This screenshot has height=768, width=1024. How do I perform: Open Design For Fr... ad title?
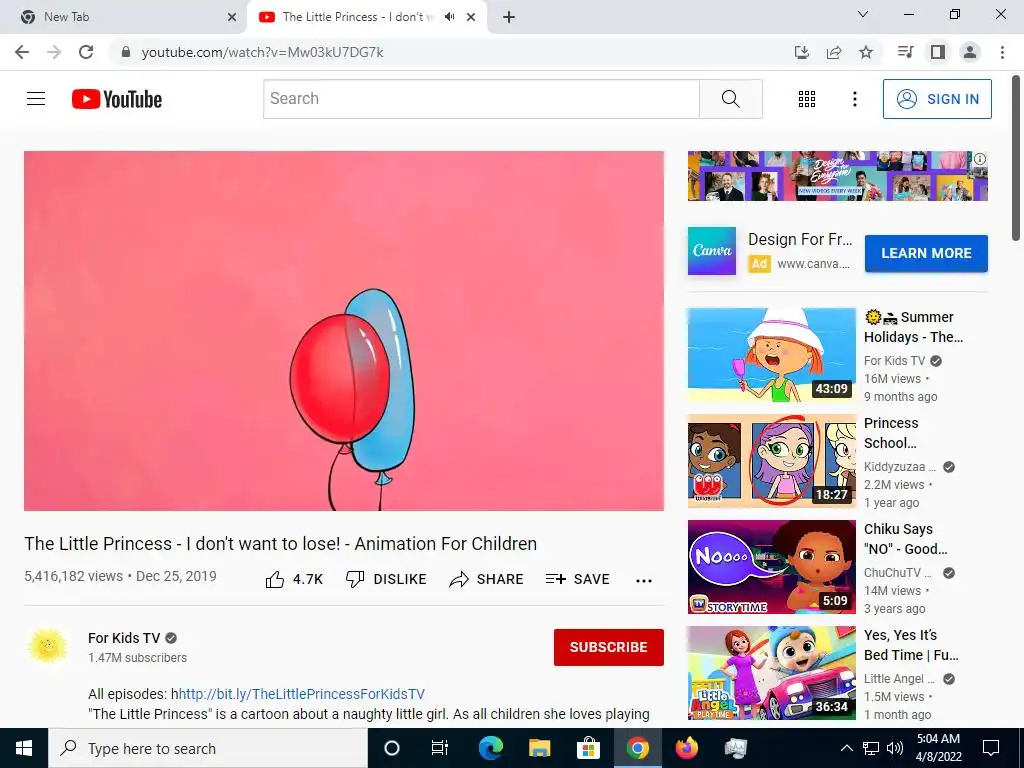pyautogui.click(x=800, y=240)
